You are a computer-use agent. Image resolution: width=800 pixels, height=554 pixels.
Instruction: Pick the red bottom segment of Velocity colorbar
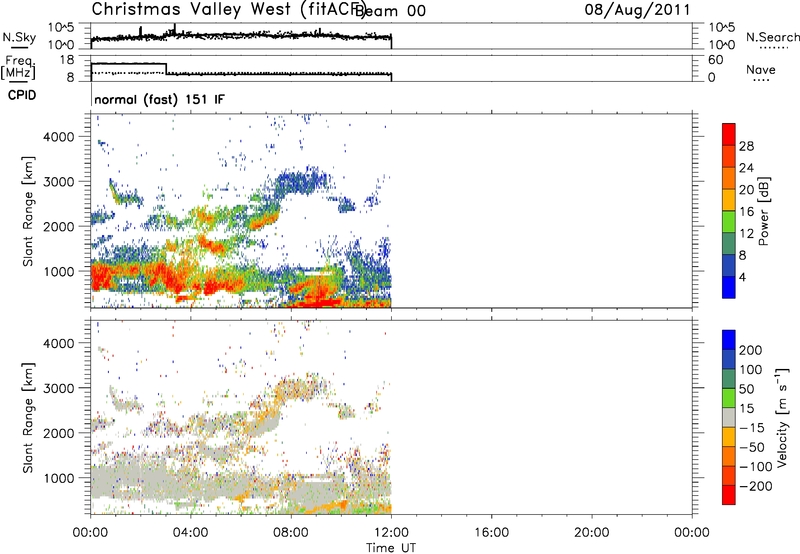[729, 495]
